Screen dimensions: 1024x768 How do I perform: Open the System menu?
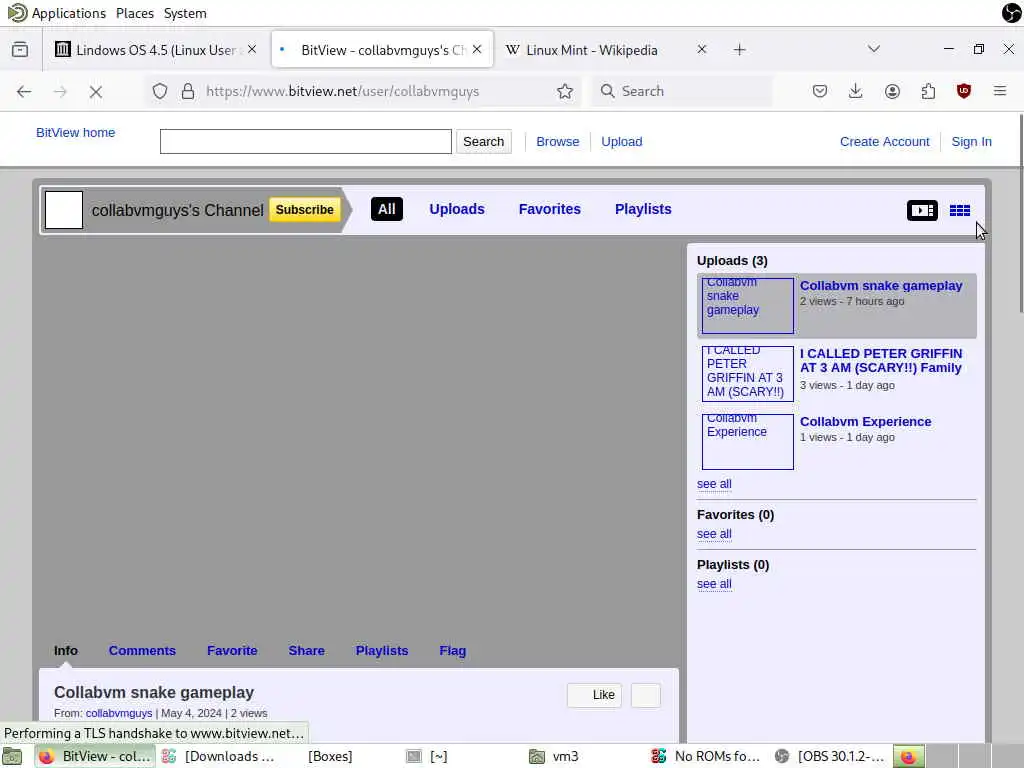[185, 13]
